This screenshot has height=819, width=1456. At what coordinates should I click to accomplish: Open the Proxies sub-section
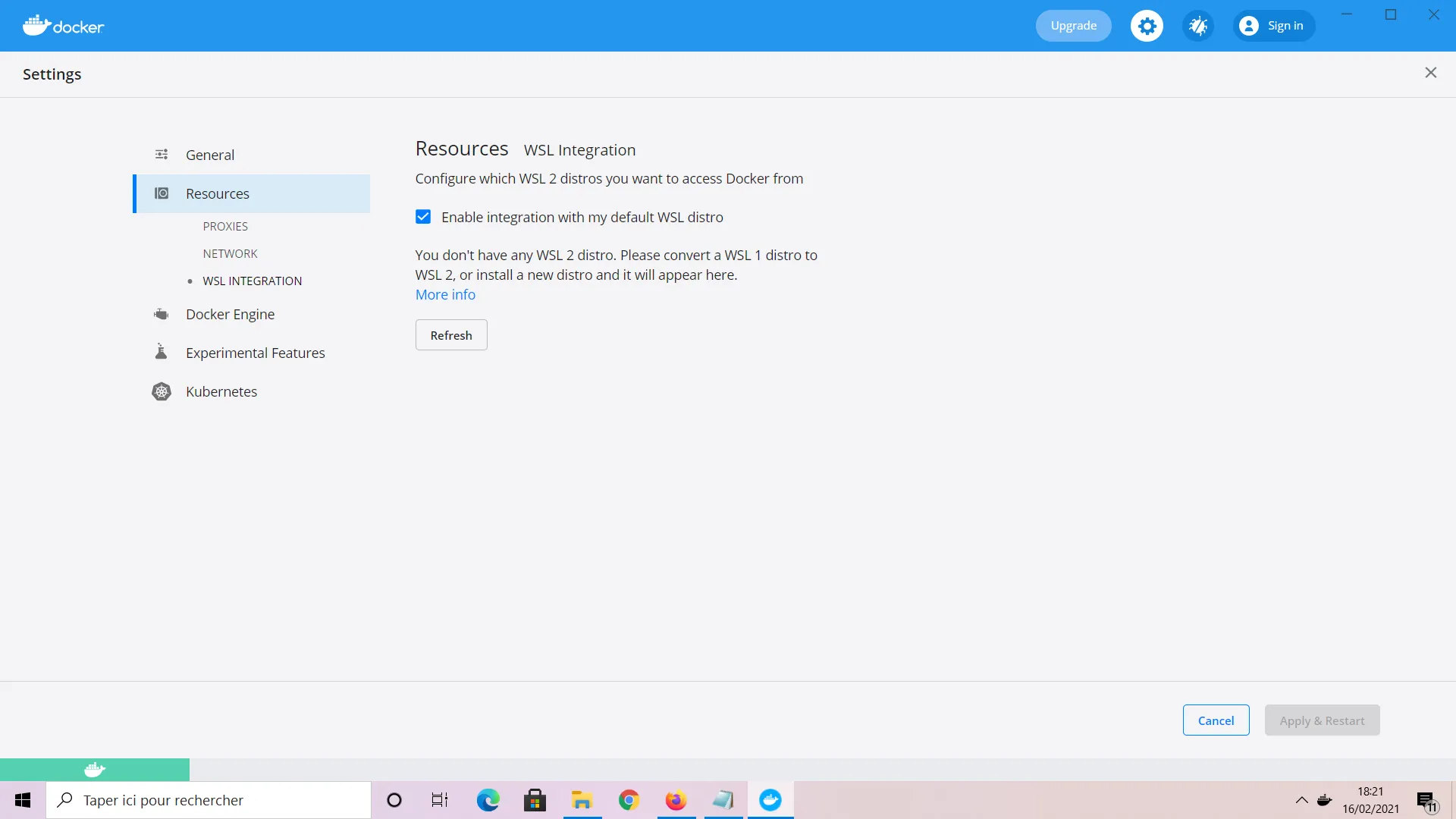[x=225, y=226]
